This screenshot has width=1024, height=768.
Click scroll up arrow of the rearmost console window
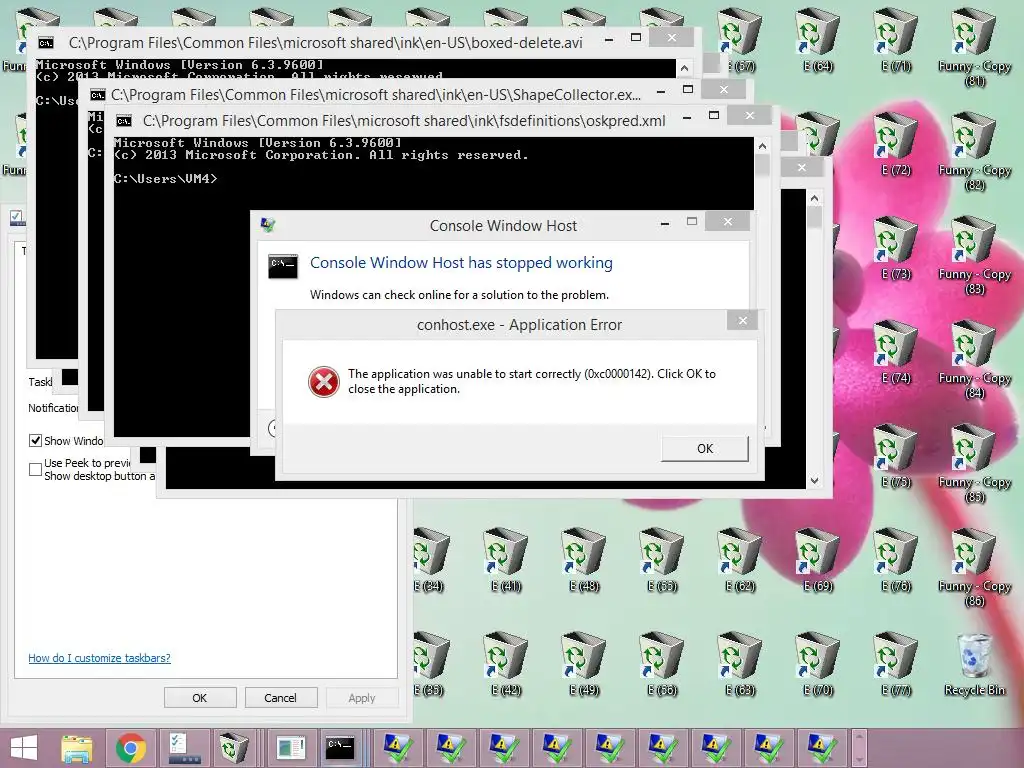[814, 198]
